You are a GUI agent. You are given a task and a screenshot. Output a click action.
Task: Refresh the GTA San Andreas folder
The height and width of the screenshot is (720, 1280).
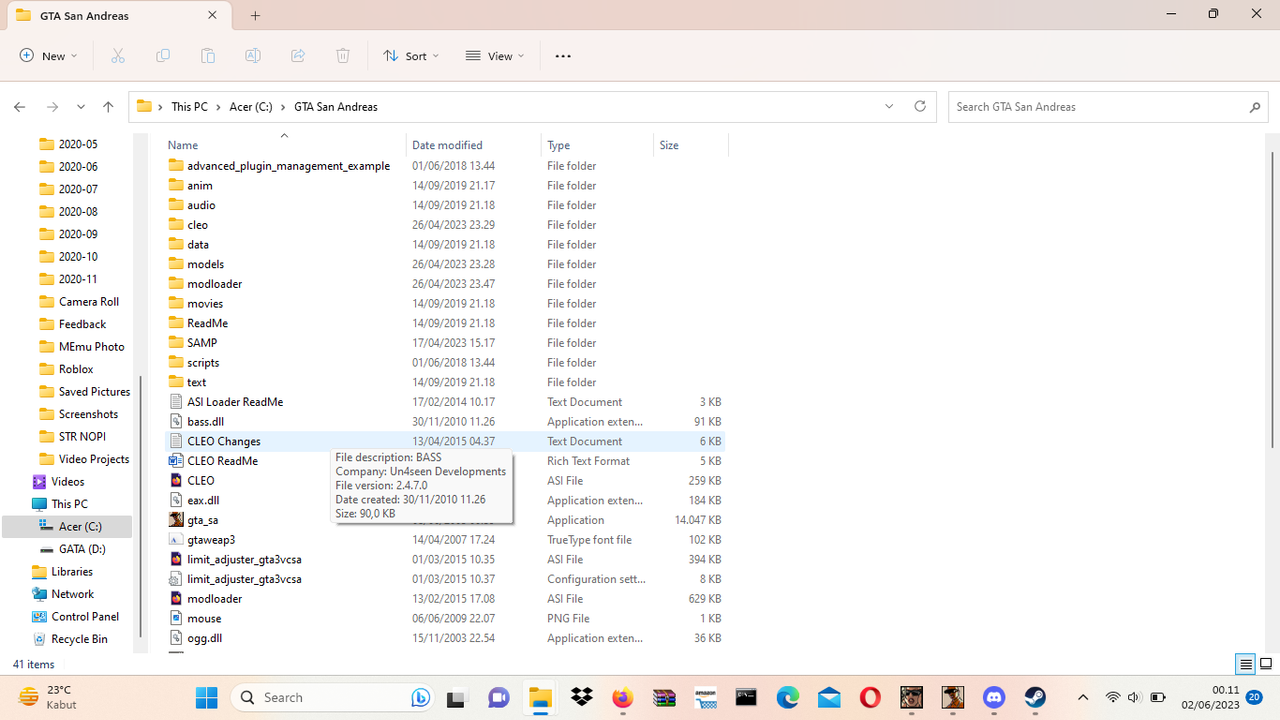click(x=920, y=106)
